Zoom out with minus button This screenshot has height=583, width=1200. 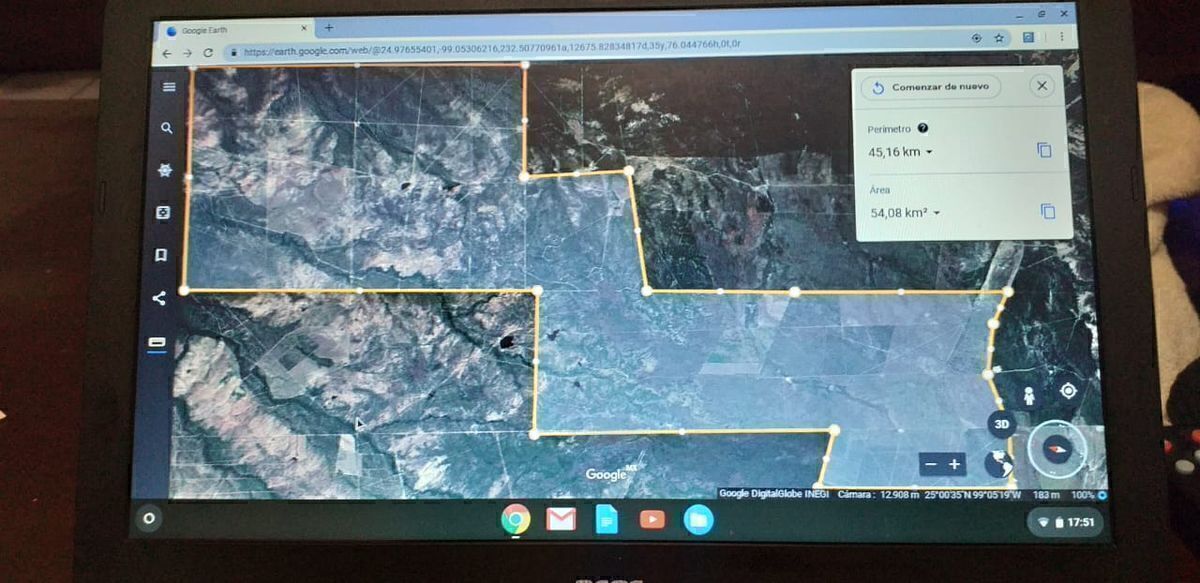(931, 465)
